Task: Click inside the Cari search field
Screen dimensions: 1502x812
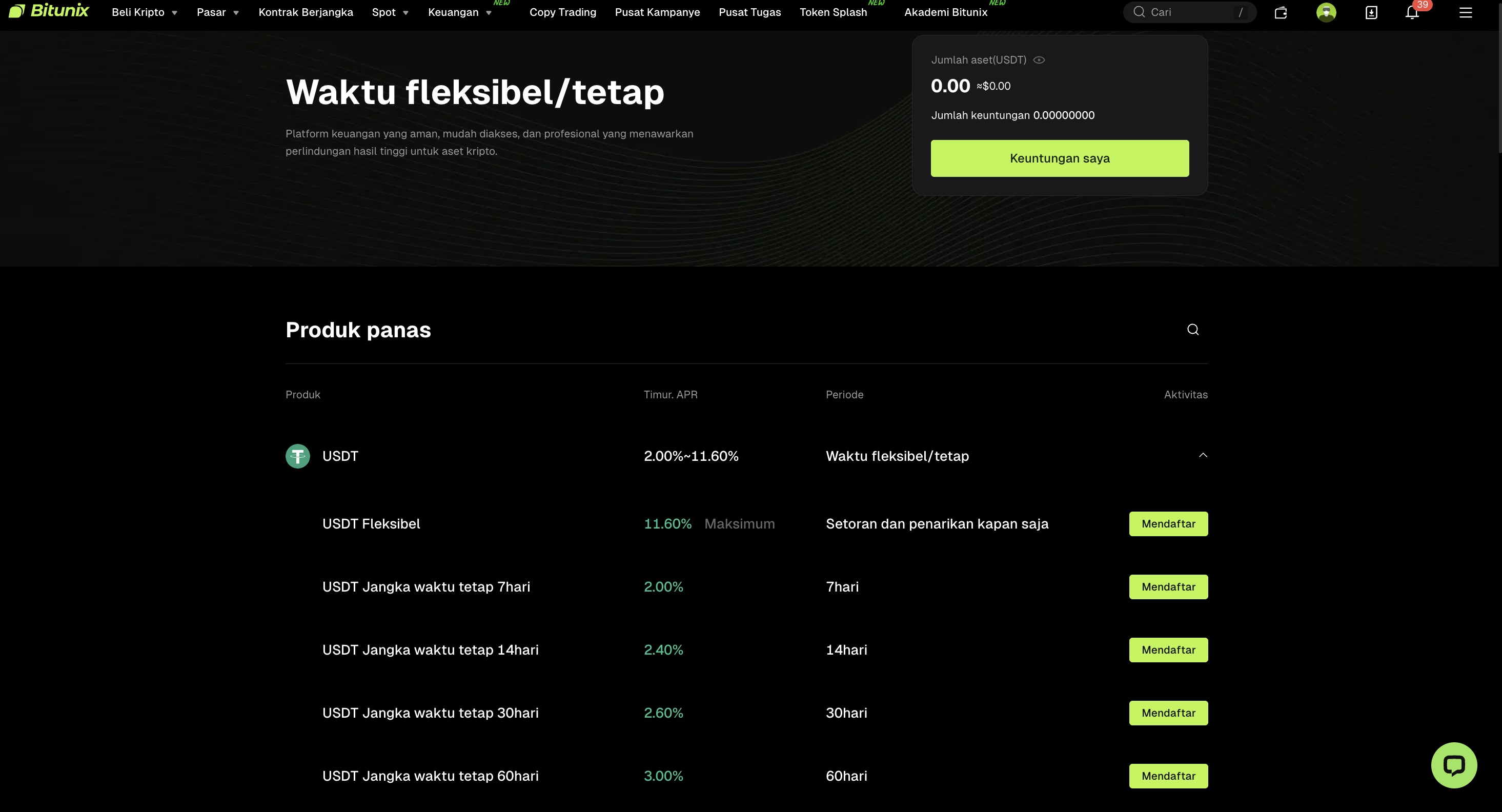Action: (1184, 12)
